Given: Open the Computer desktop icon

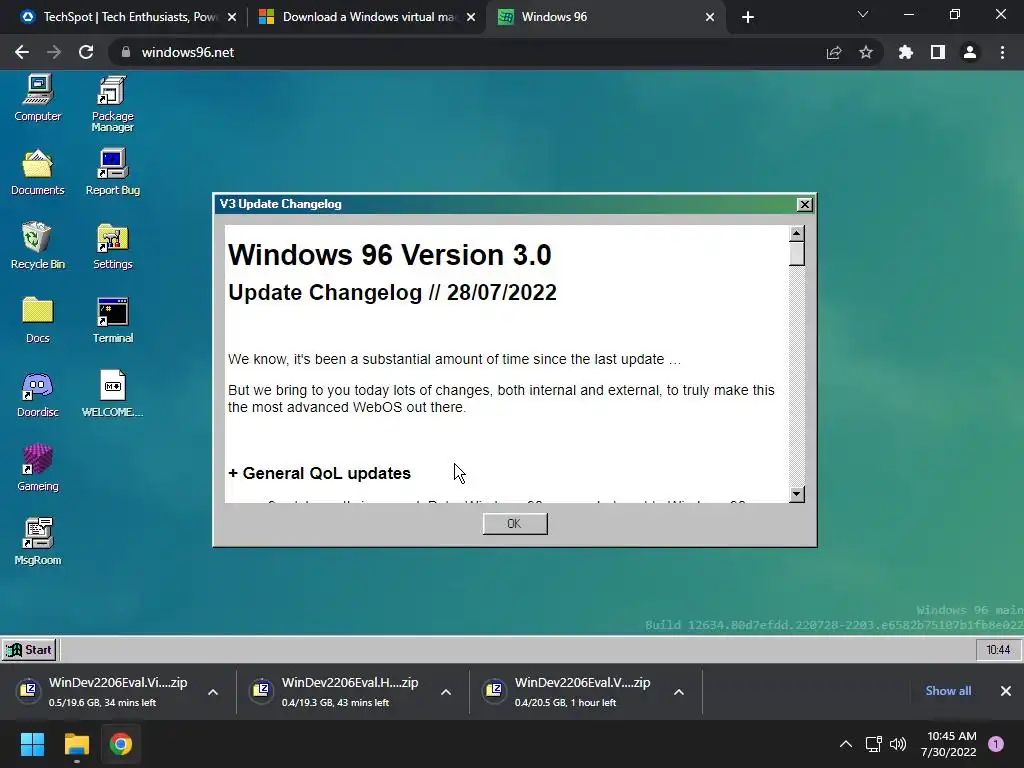Looking at the screenshot, I should 38,98.
